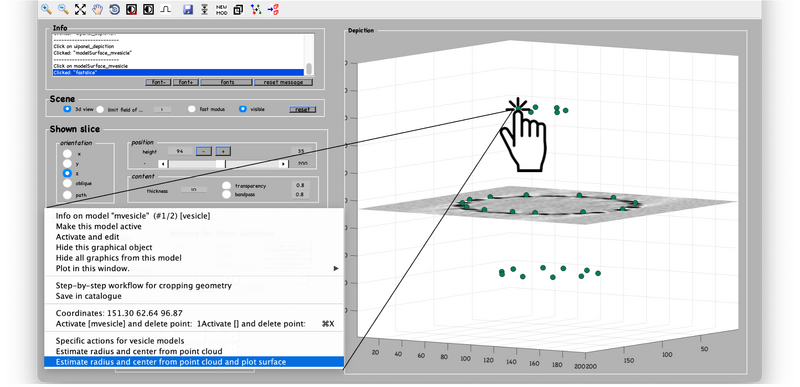The width and height of the screenshot is (800, 387).
Task: Click the slice slider left arrow
Action: (x=162, y=164)
